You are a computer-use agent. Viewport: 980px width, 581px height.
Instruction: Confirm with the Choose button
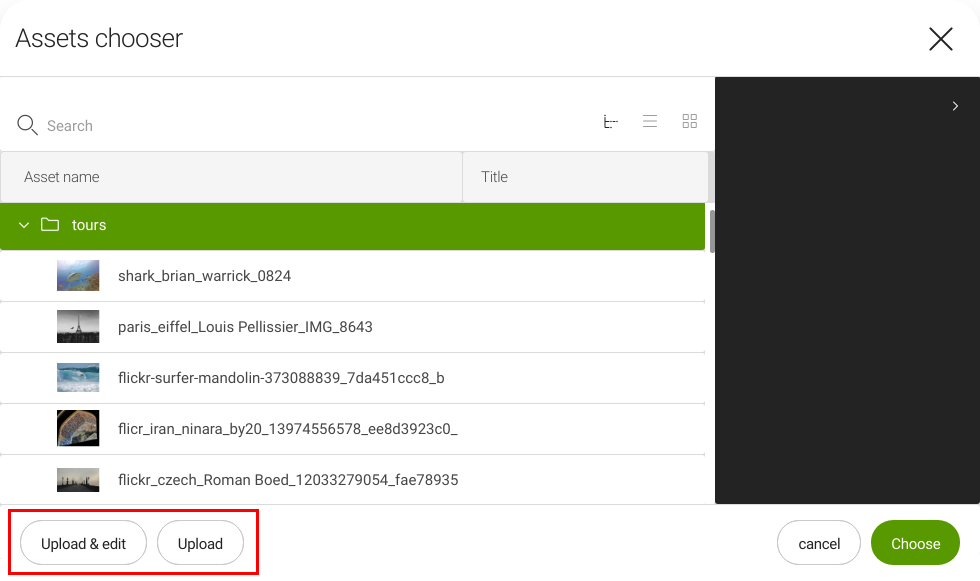(x=915, y=543)
